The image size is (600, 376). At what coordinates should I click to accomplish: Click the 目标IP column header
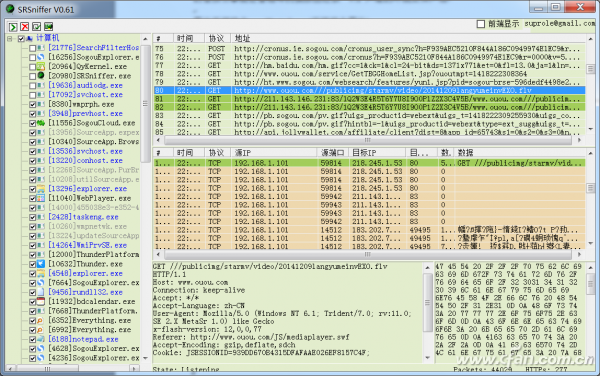click(x=377, y=152)
